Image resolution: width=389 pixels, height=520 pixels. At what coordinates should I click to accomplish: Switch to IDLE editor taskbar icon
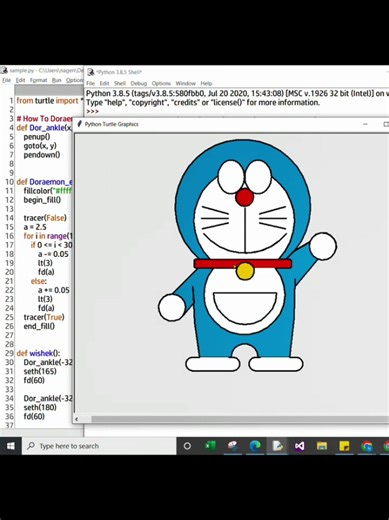(277, 446)
